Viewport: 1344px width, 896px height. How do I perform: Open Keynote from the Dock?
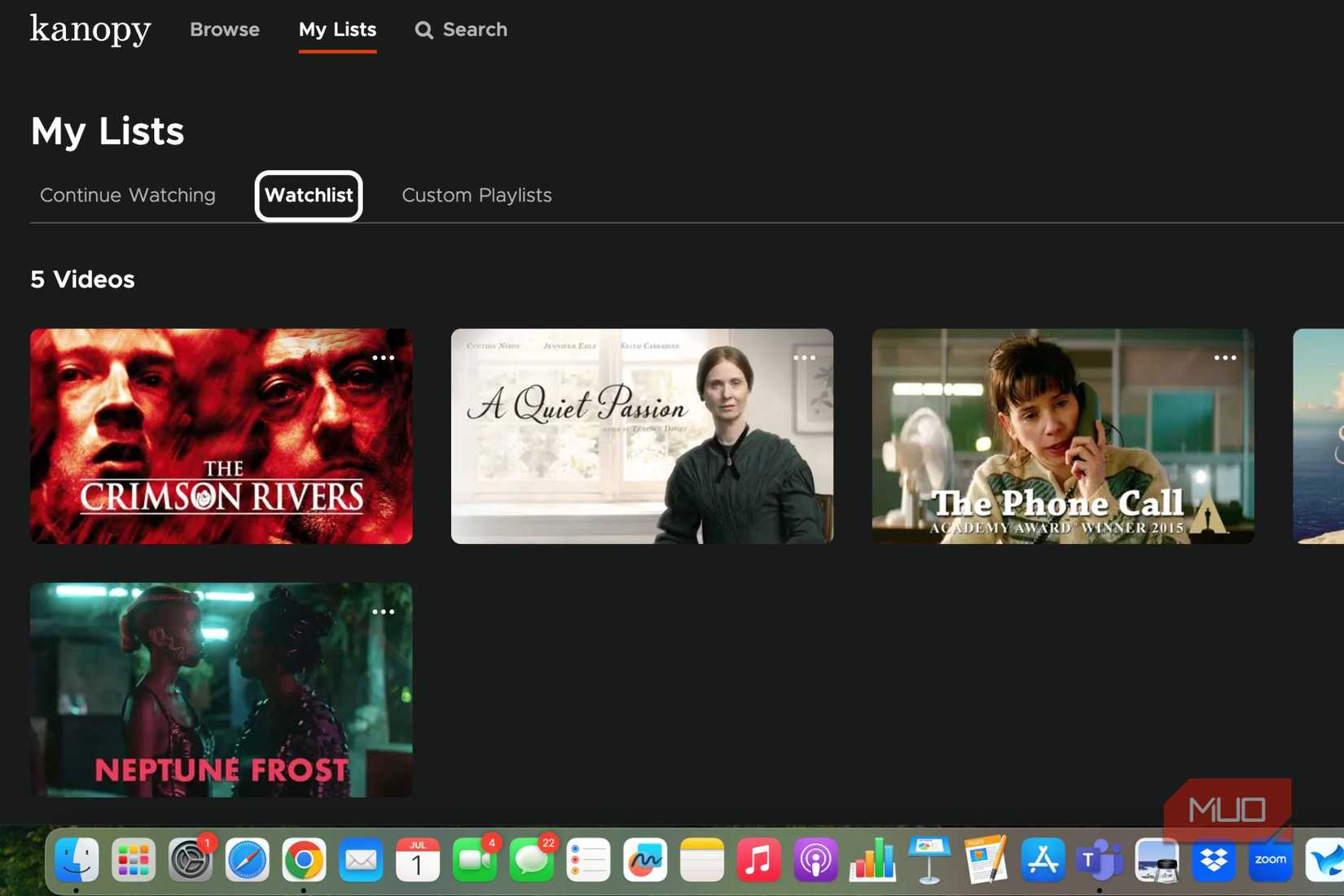[929, 860]
